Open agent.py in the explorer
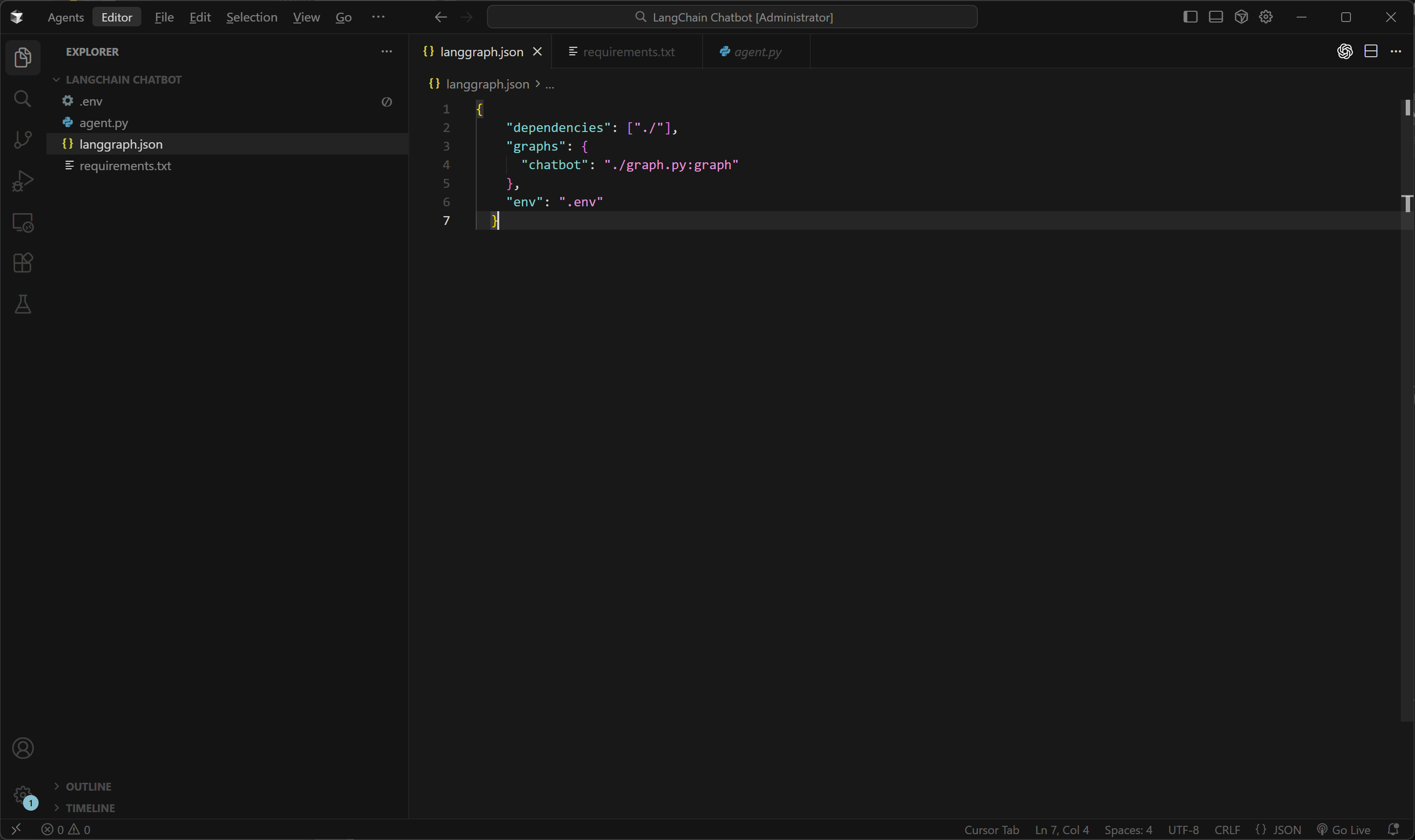The width and height of the screenshot is (1415, 840). [x=227, y=123]
